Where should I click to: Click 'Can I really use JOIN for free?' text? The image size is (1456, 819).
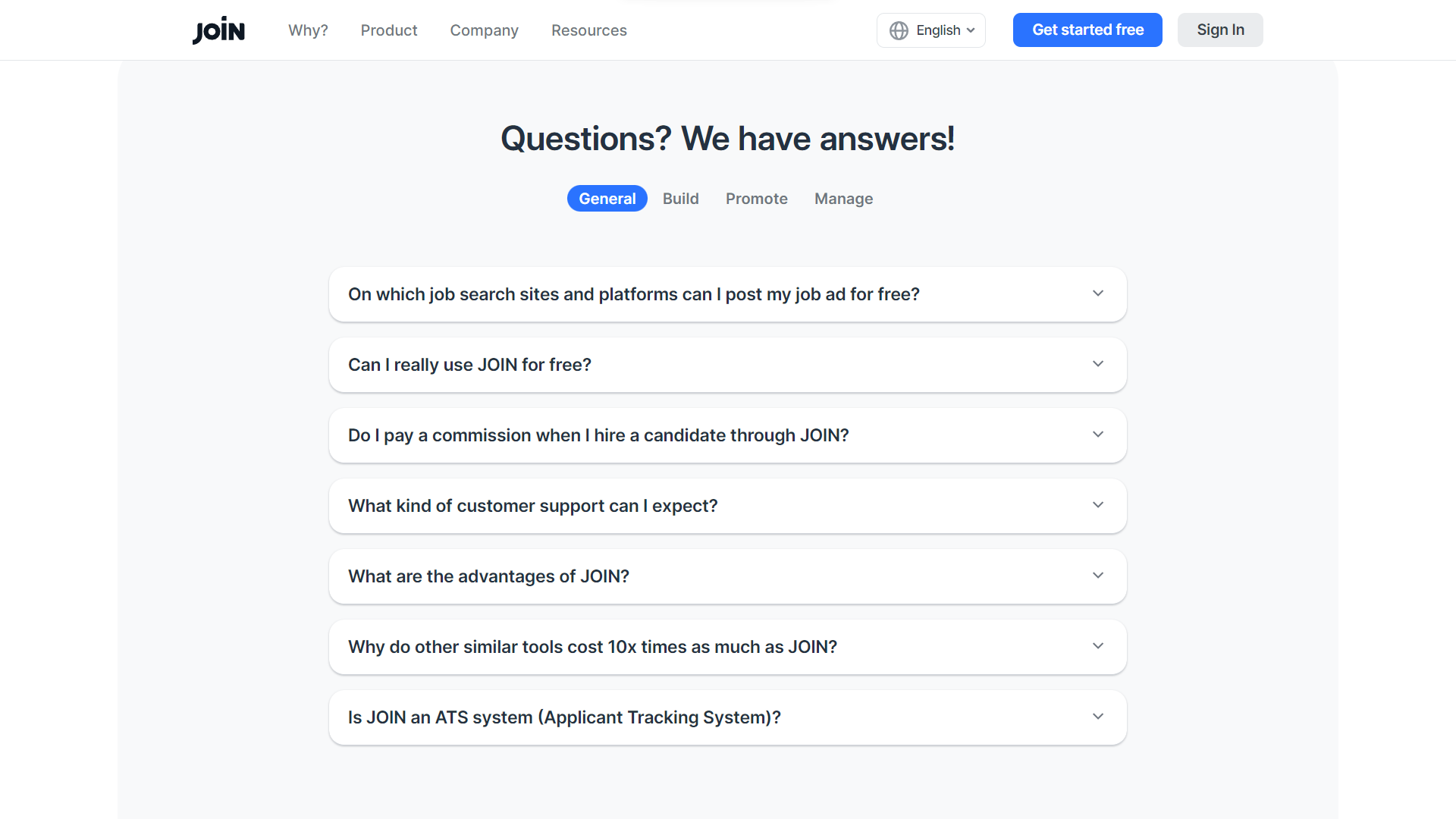[x=469, y=365]
